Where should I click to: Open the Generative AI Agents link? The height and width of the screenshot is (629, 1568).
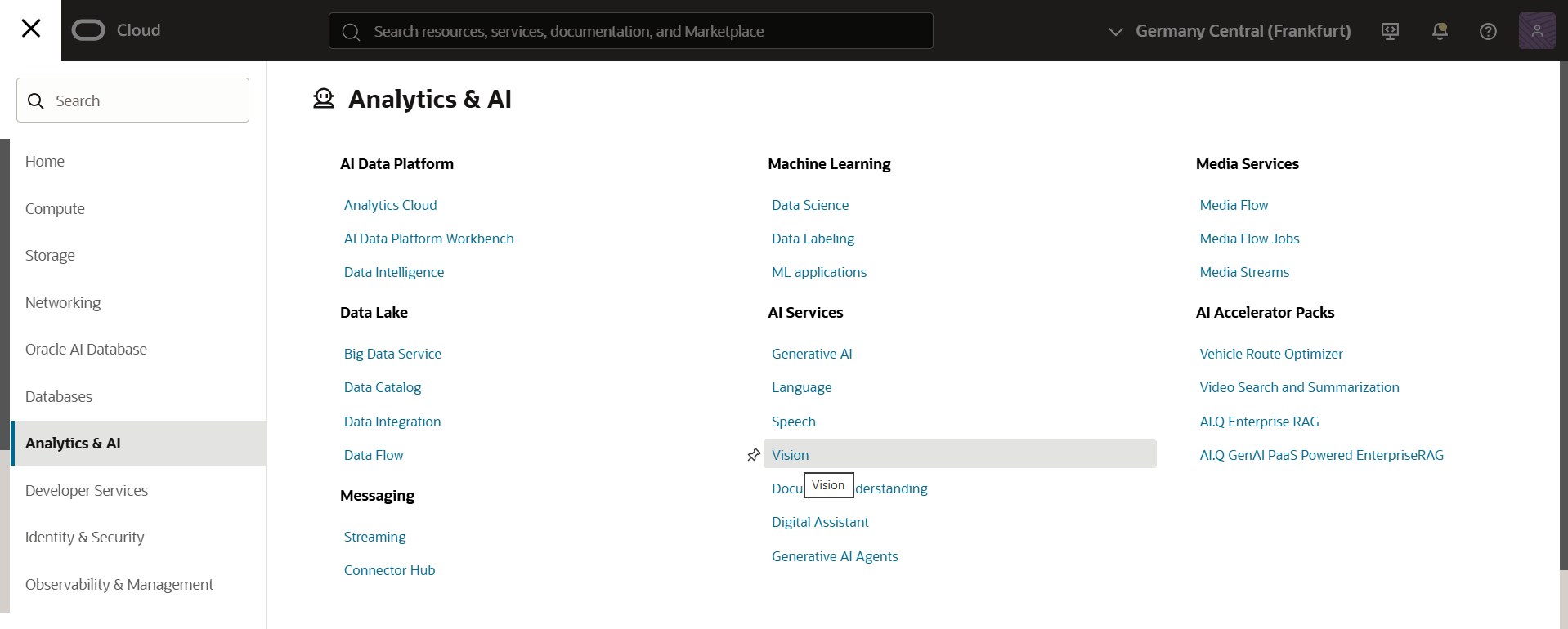point(834,556)
